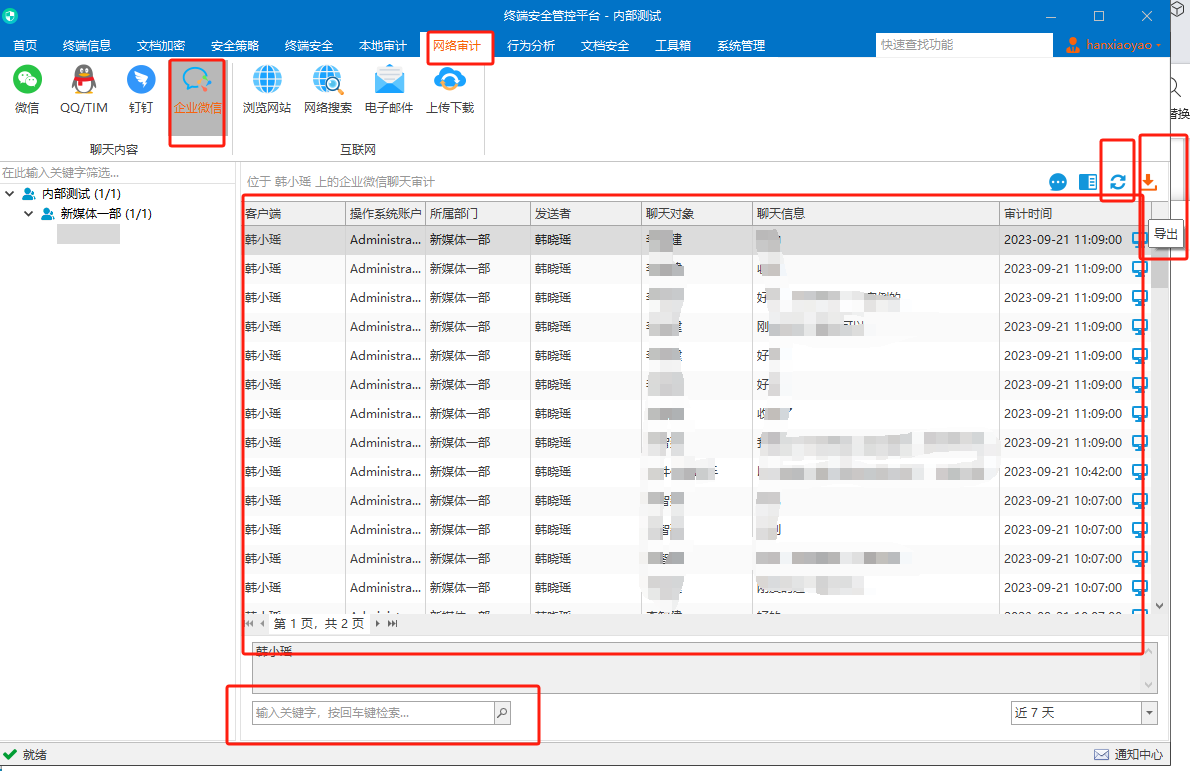1190x771 pixels.
Task: Switch to the 行为分析 tab
Action: tap(530, 46)
